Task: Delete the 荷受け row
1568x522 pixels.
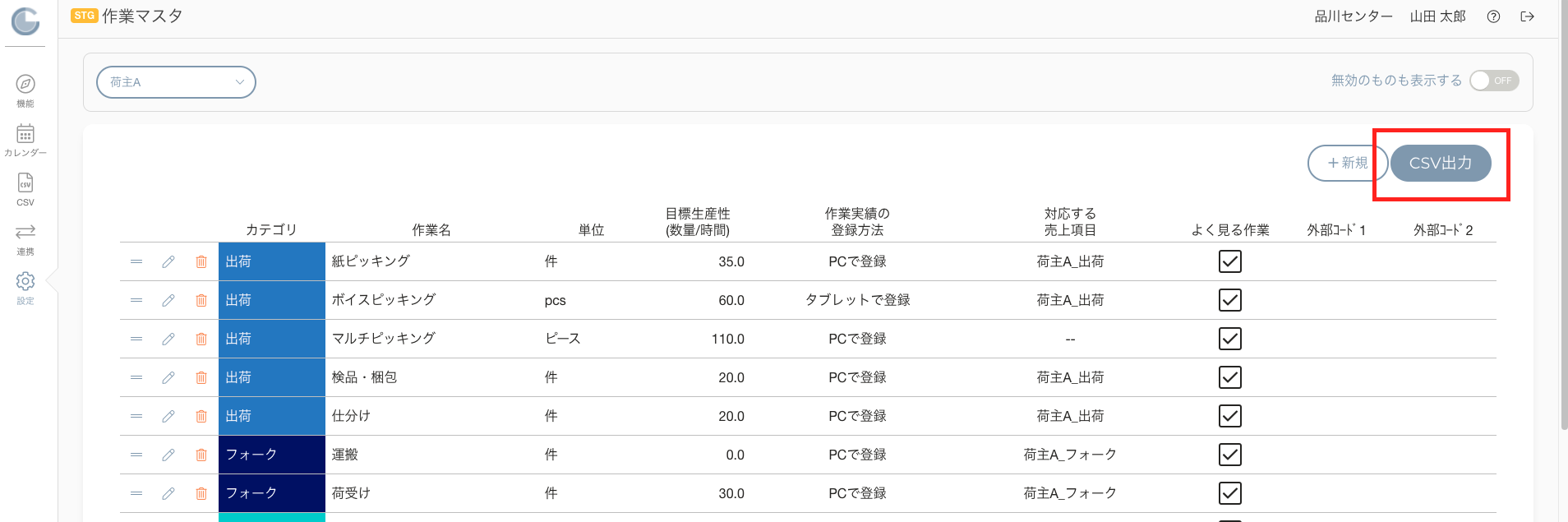Action: (x=201, y=493)
